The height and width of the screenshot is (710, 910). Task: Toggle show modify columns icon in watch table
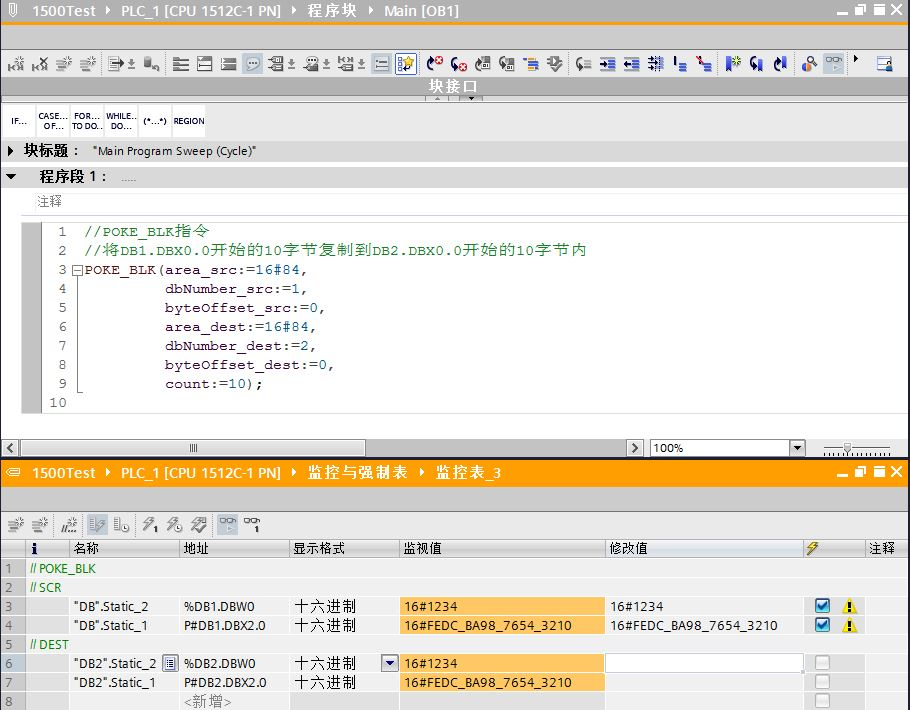(x=97, y=525)
